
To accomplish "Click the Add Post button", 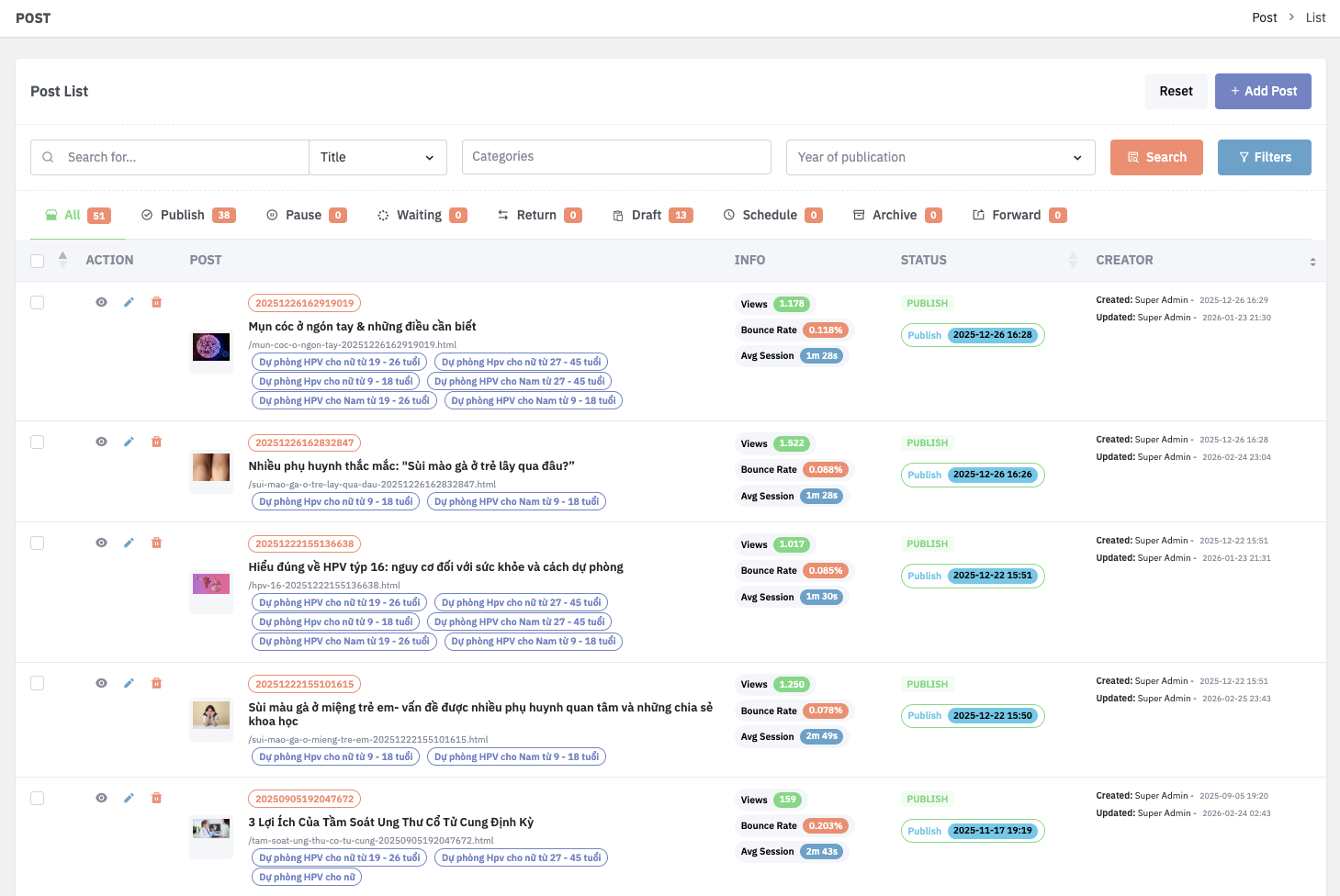I will (x=1262, y=91).
